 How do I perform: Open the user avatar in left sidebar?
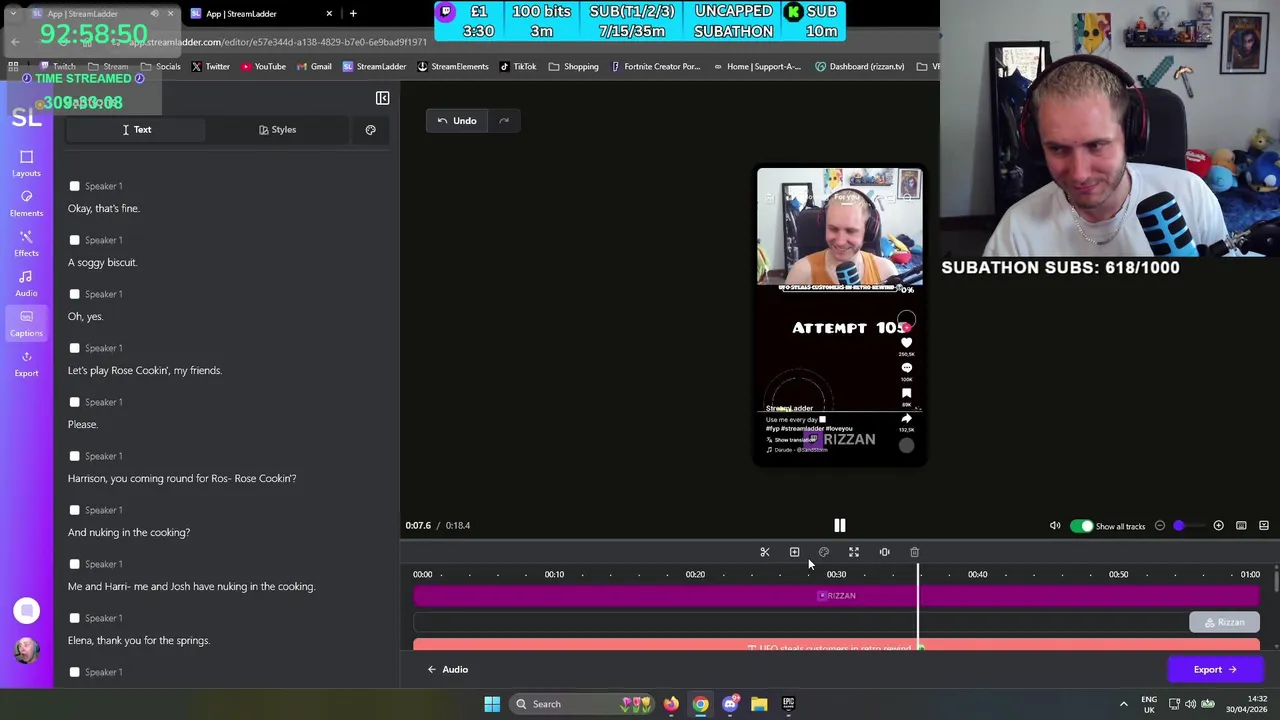coord(26,650)
